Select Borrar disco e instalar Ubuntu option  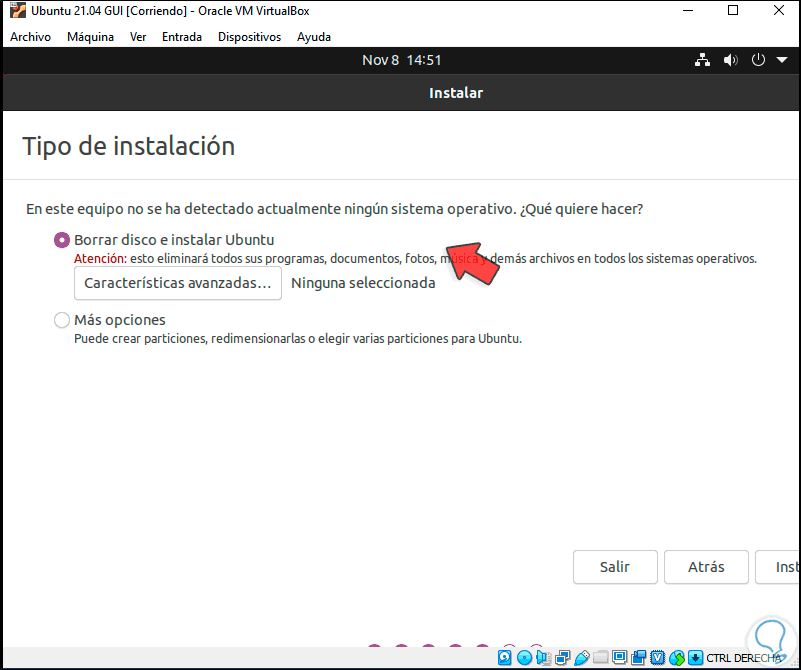click(62, 240)
